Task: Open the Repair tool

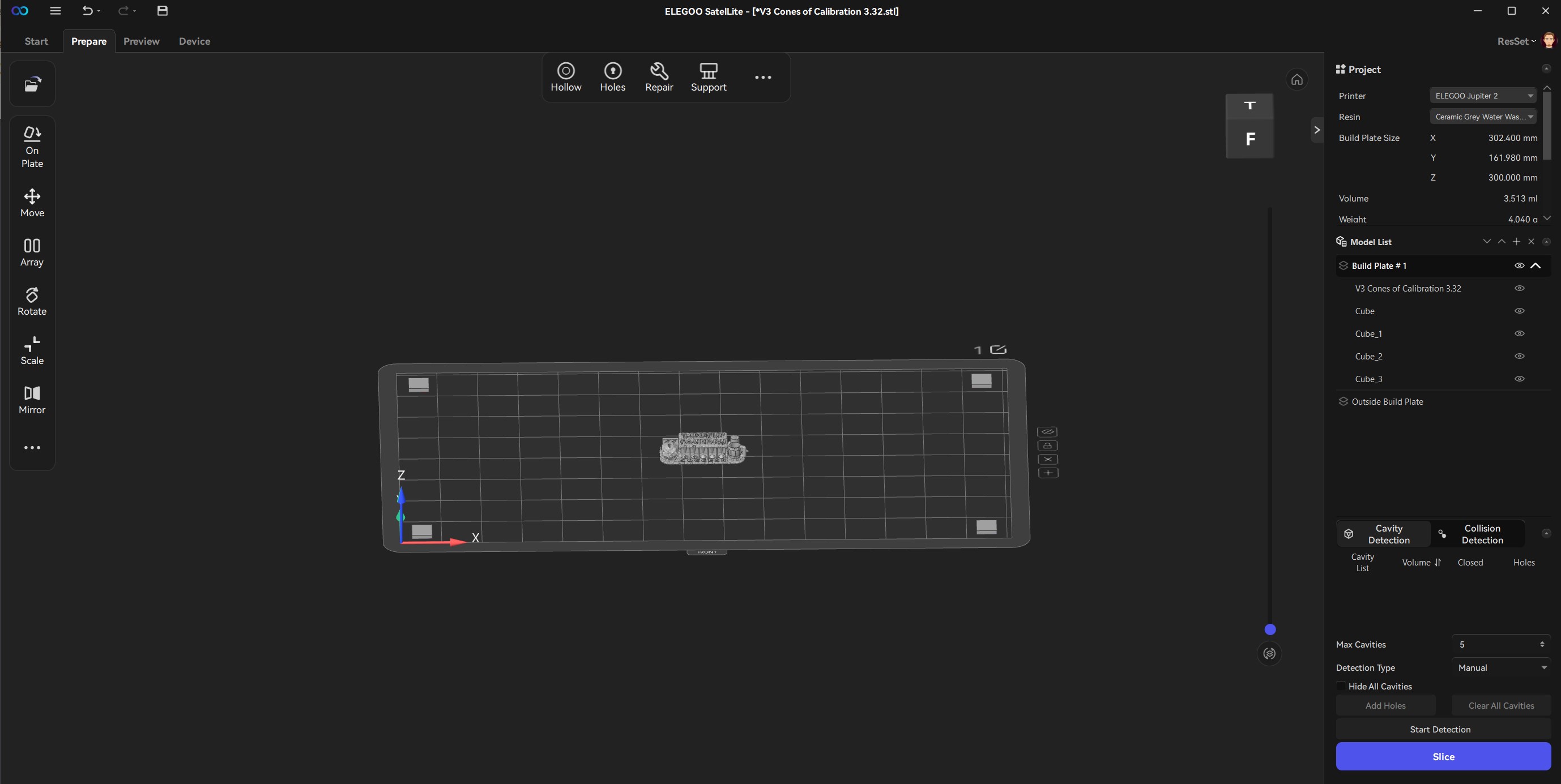Action: click(659, 78)
